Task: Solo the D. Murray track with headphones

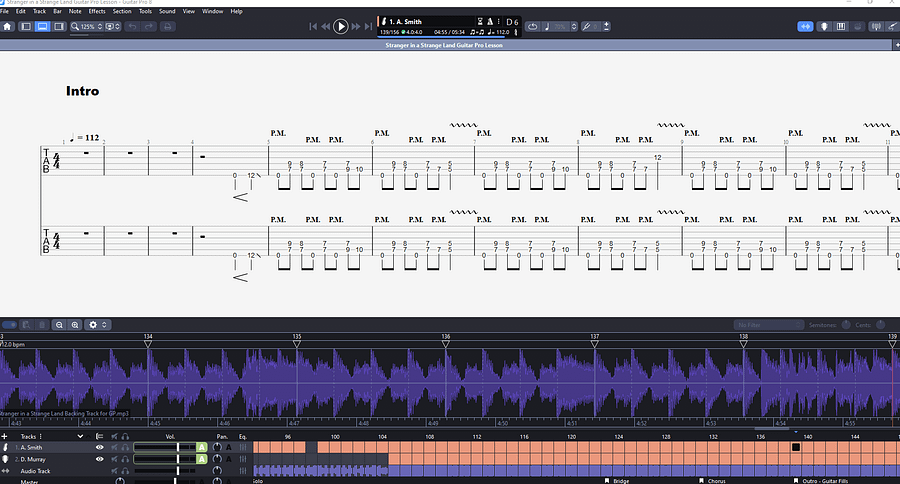Action: tap(125, 459)
